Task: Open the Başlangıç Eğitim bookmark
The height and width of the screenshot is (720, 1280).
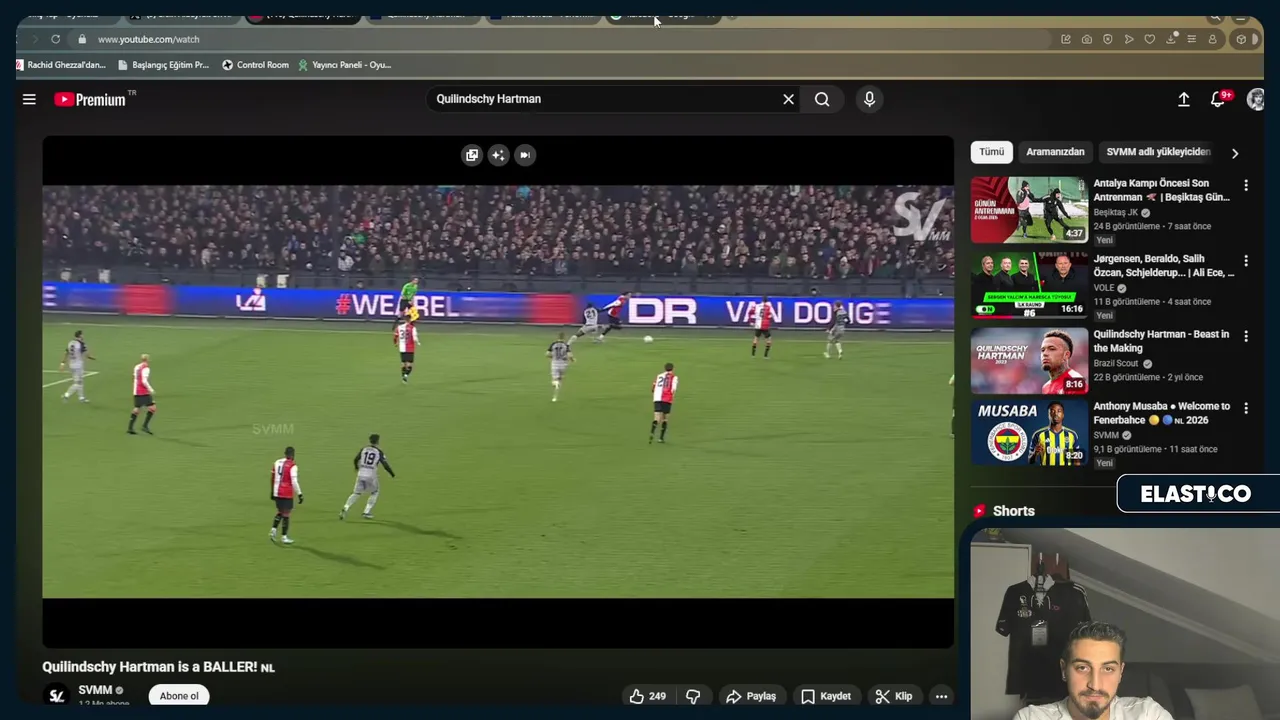Action: [164, 65]
